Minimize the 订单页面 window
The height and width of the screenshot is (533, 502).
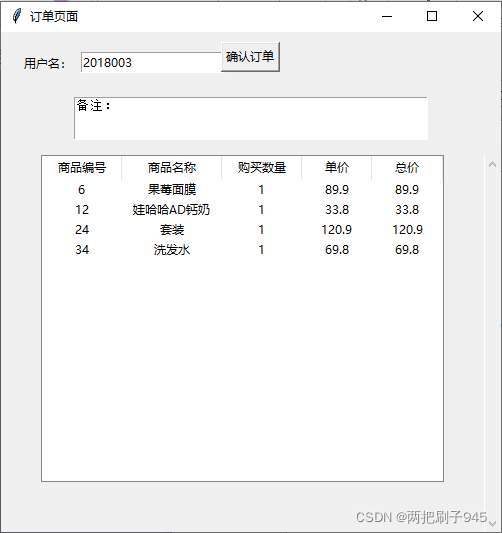pos(387,16)
